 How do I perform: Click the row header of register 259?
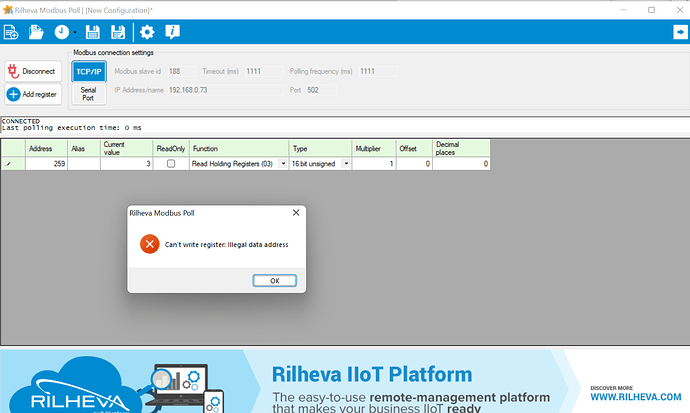click(x=13, y=164)
